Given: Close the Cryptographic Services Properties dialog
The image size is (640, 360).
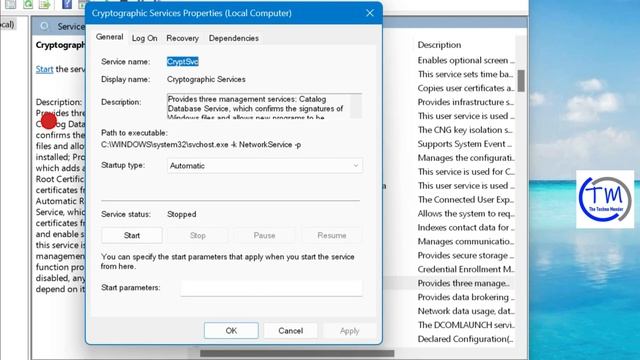Looking at the screenshot, I should [x=370, y=13].
